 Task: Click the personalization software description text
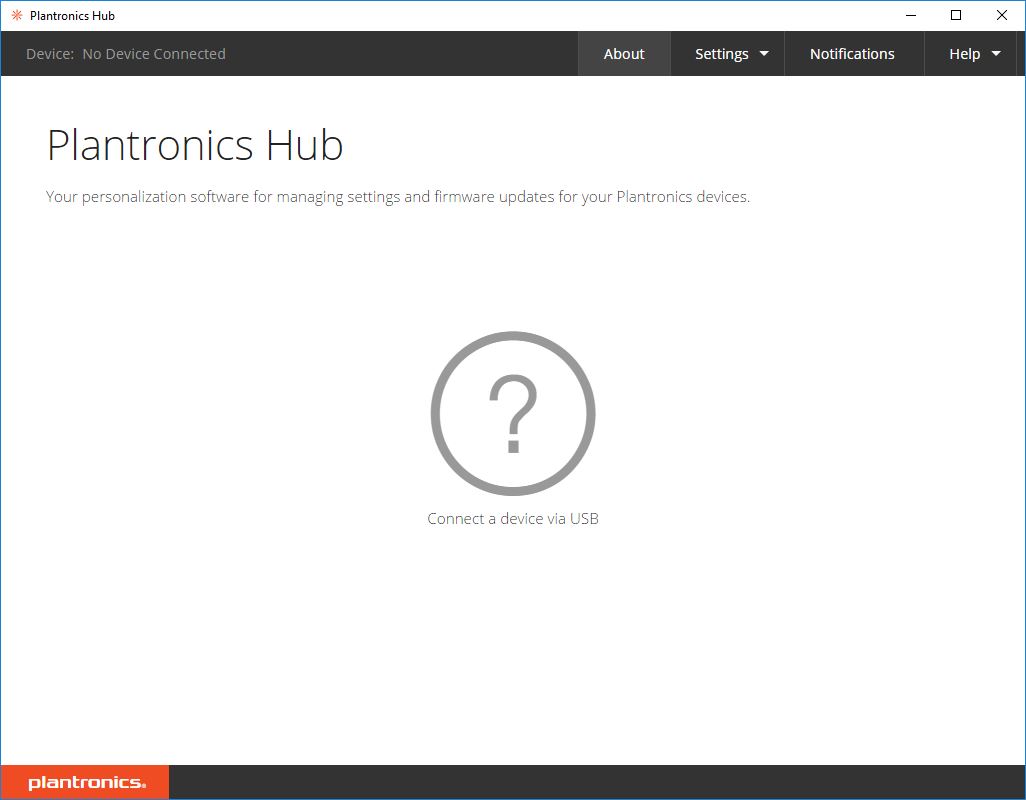[x=398, y=197]
